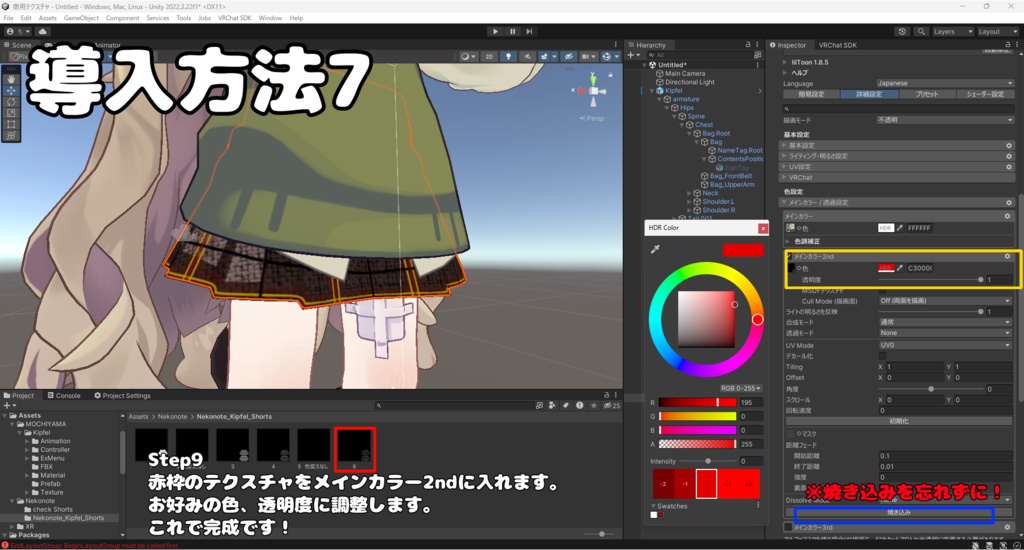Collapse the Swatches section
The height and width of the screenshot is (550, 1024).
point(653,506)
